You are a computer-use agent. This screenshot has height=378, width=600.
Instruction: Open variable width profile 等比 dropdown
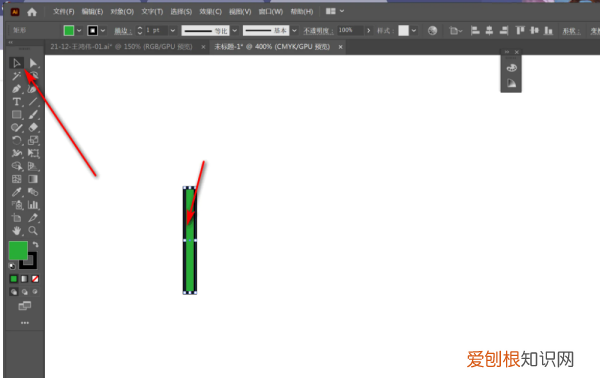pyautogui.click(x=235, y=31)
